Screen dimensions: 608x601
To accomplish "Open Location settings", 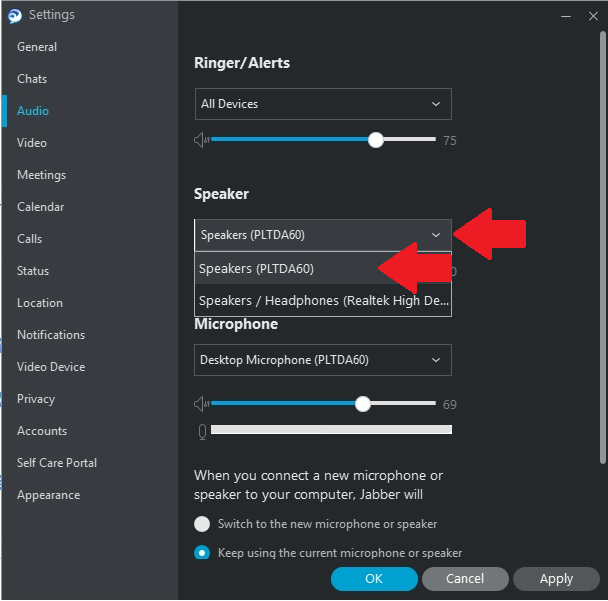I will pos(40,303).
